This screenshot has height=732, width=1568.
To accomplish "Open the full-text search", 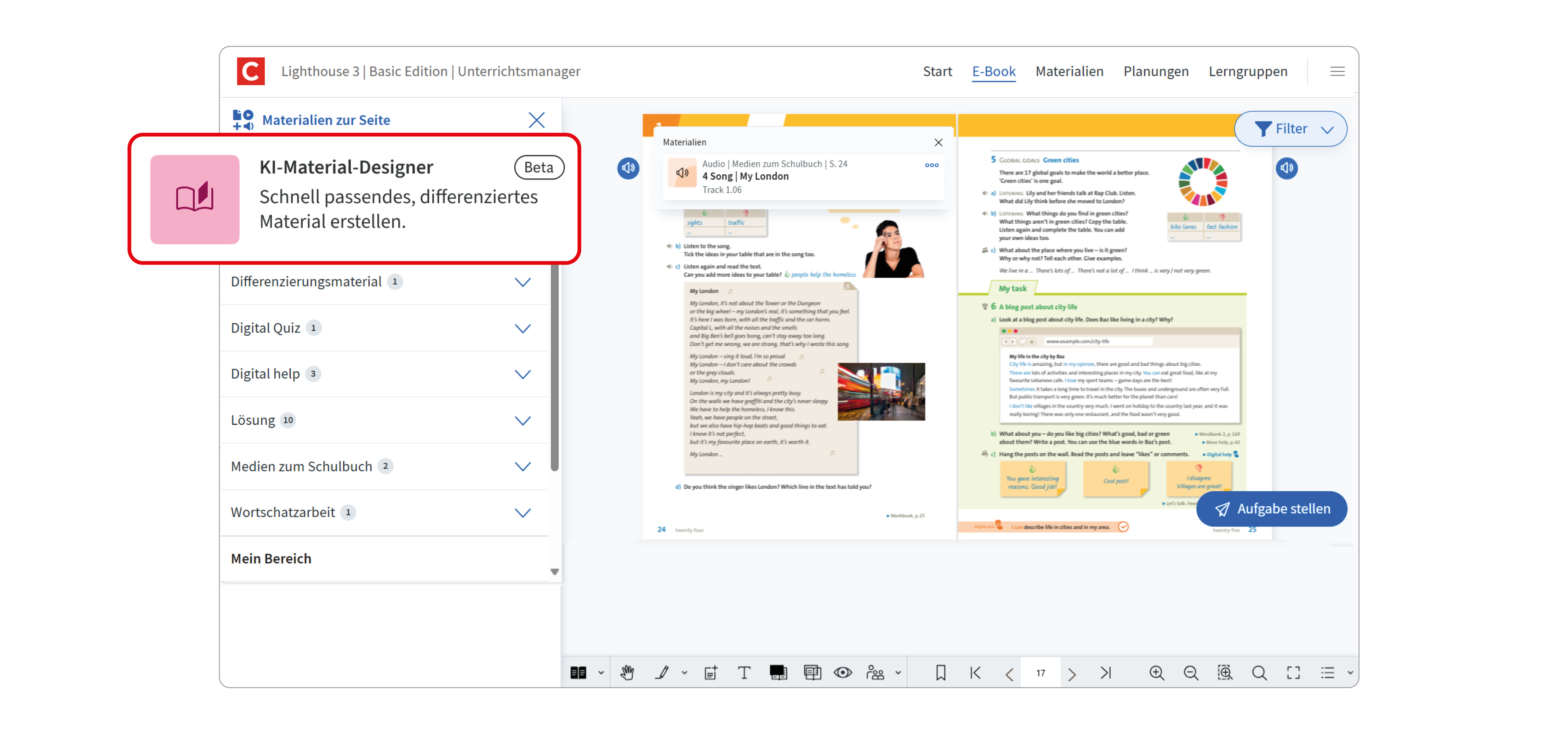I will pyautogui.click(x=1259, y=672).
